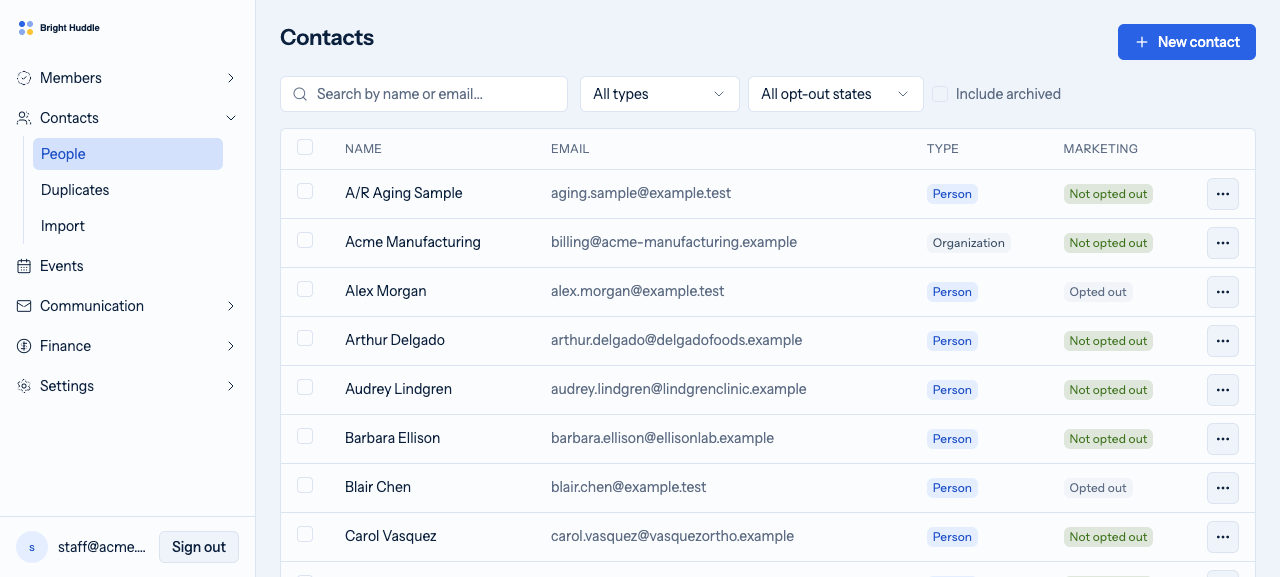Open actions menu for Carol Vasquez
This screenshot has width=1280, height=577.
(1223, 537)
